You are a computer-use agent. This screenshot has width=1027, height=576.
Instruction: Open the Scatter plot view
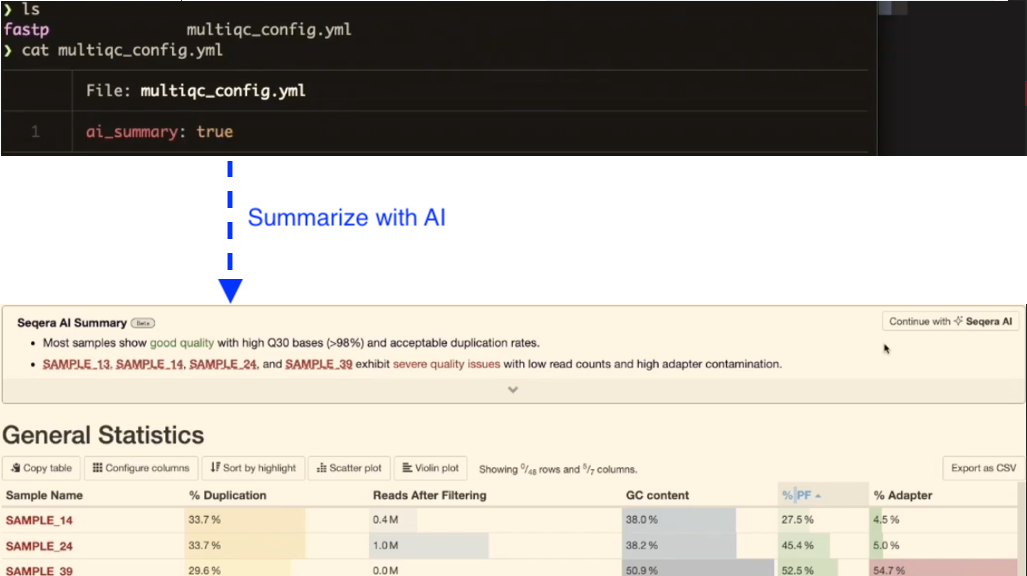[349, 468]
